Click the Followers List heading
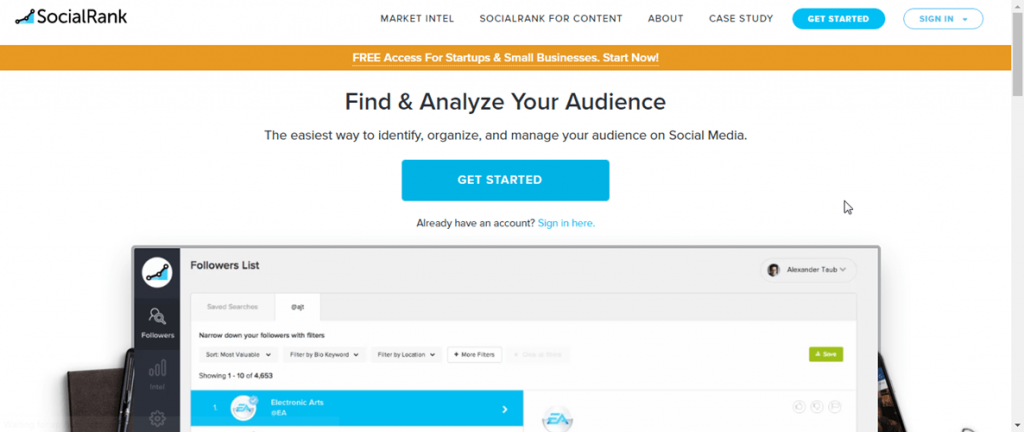Viewport: 1024px width, 432px height. click(225, 266)
